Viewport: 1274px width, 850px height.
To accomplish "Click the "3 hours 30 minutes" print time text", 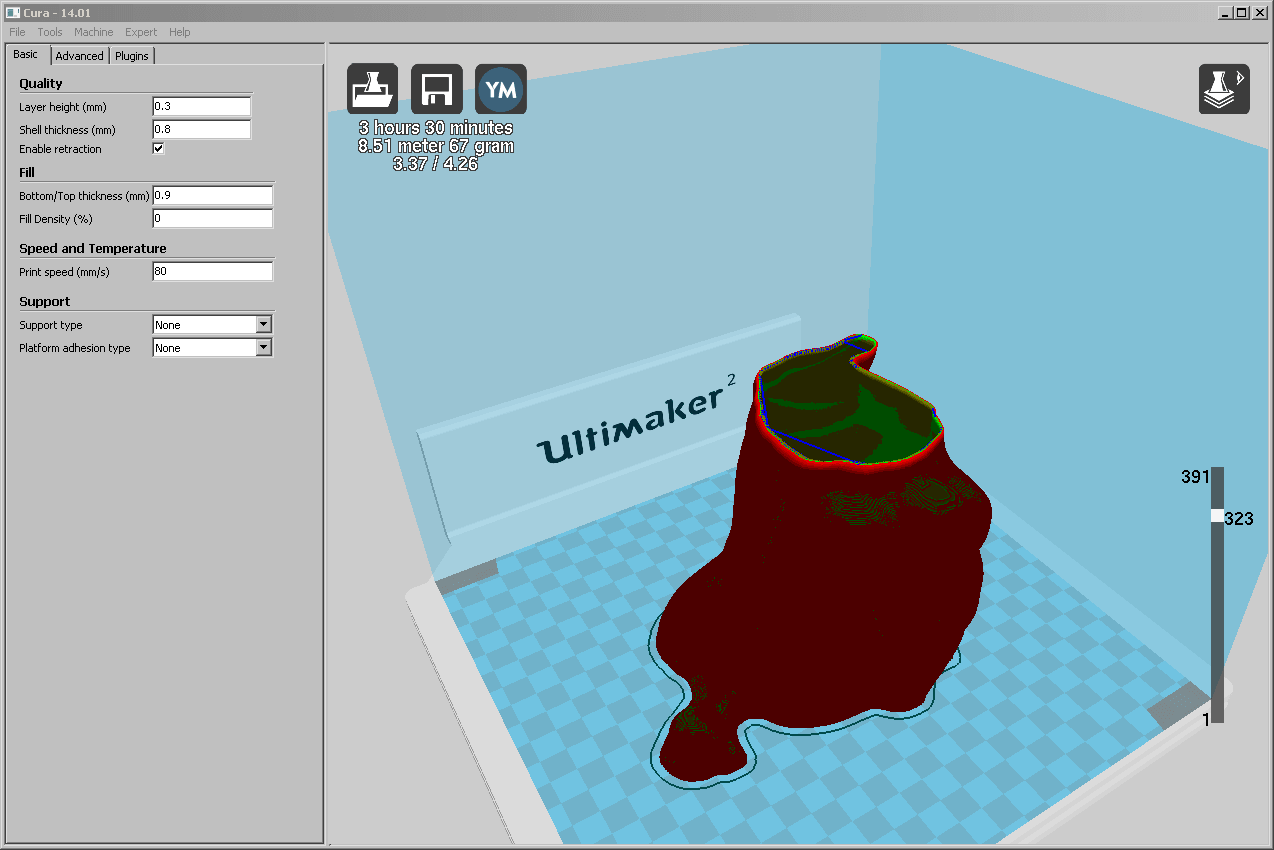I will pyautogui.click(x=436, y=128).
